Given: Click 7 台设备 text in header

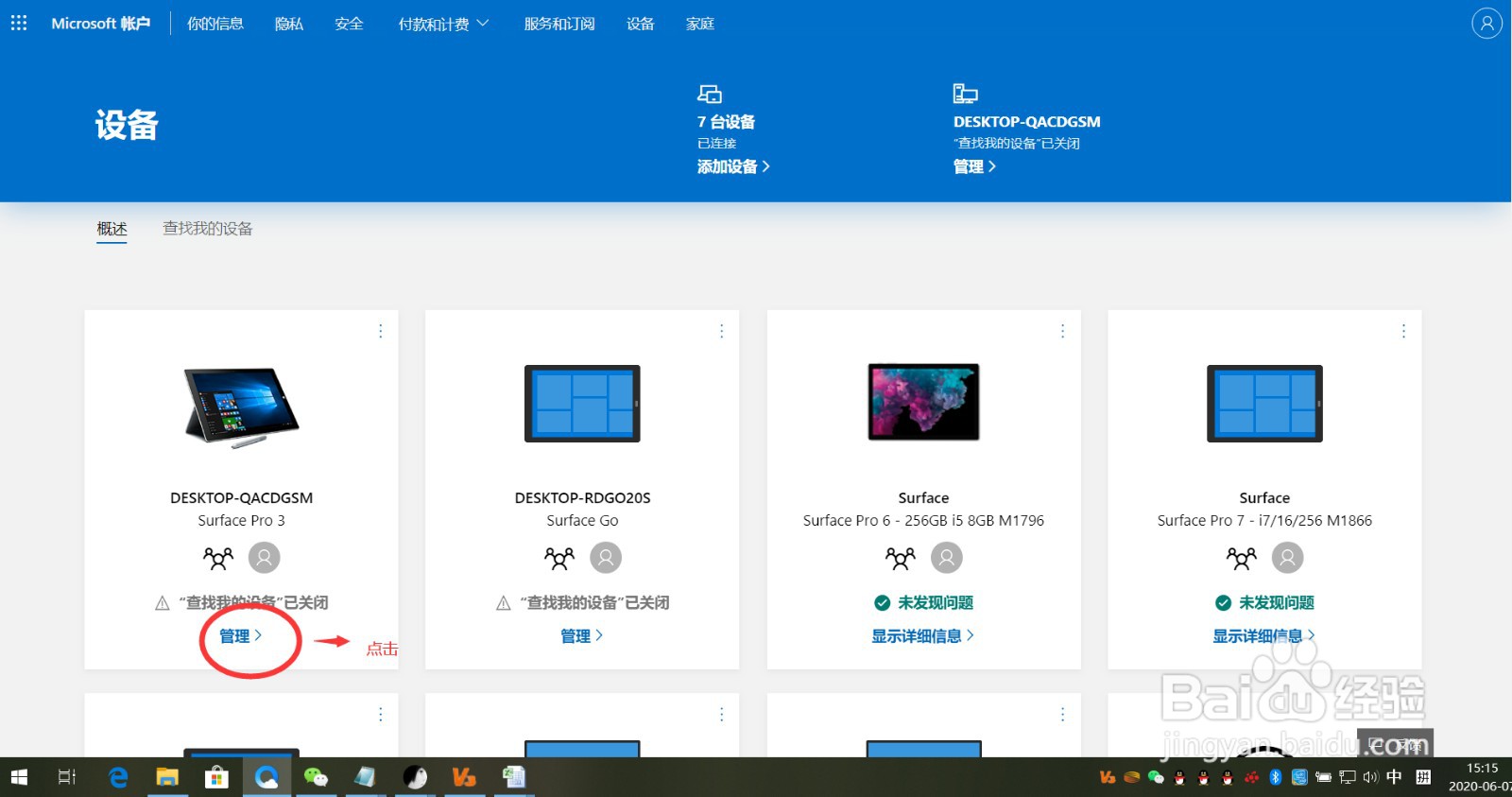Looking at the screenshot, I should coord(727,122).
